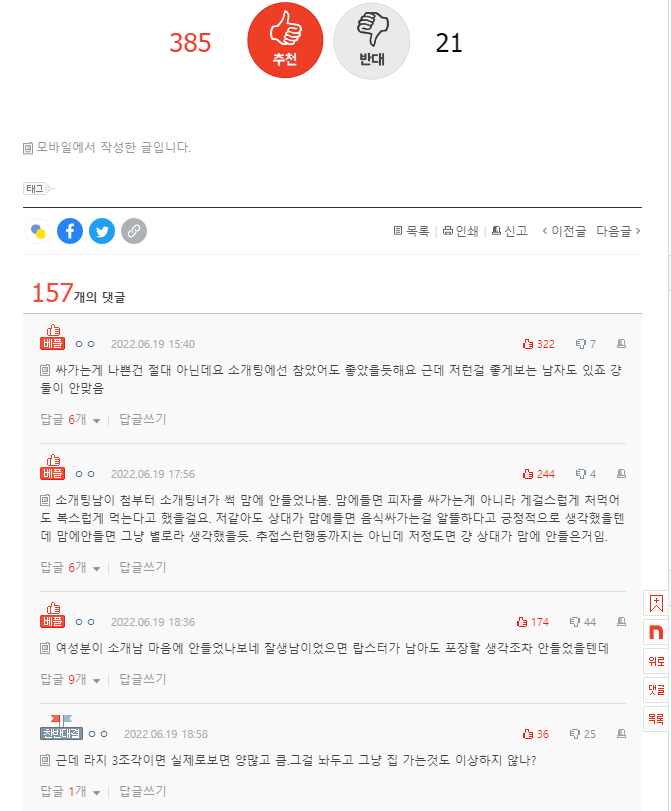Click the red 추천 thumbs-up button
The height and width of the screenshot is (811, 671).
(285, 40)
